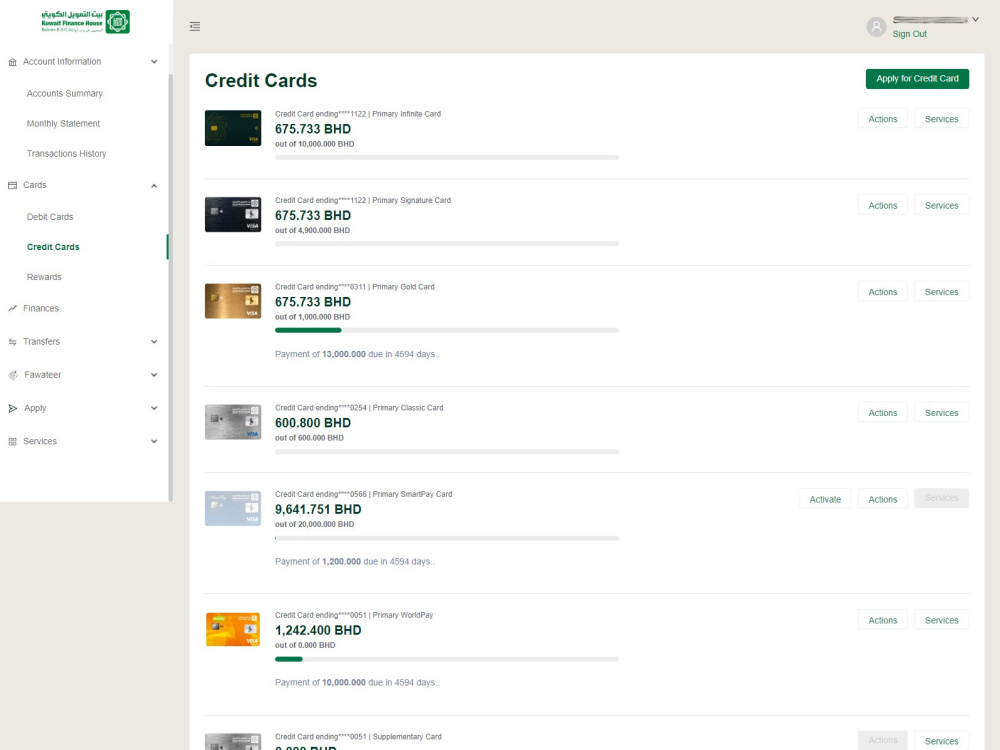The width and height of the screenshot is (1000, 750).
Task: Expand the user account dropdown arrow
Action: (x=975, y=19)
